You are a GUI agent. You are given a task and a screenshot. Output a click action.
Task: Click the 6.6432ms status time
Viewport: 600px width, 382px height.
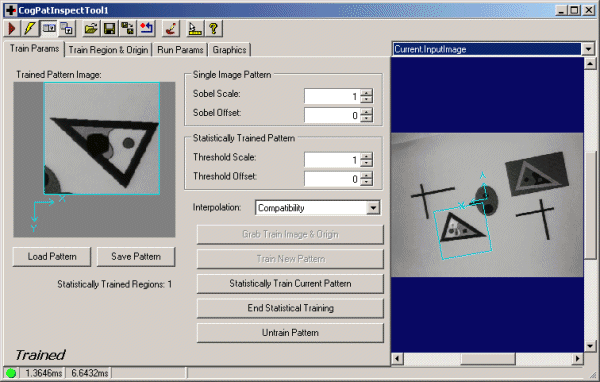click(x=90, y=373)
